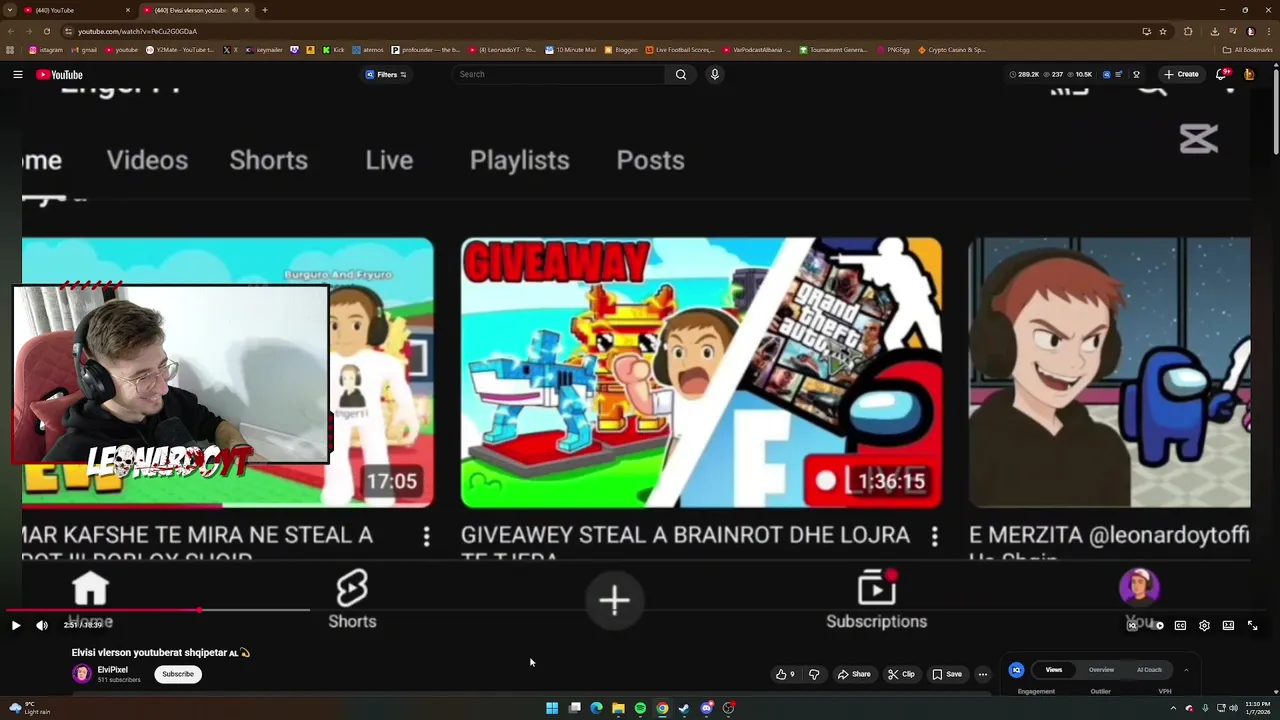Select the Overview tab in the vidIQ panel
The image size is (1280, 720).
click(x=1101, y=670)
